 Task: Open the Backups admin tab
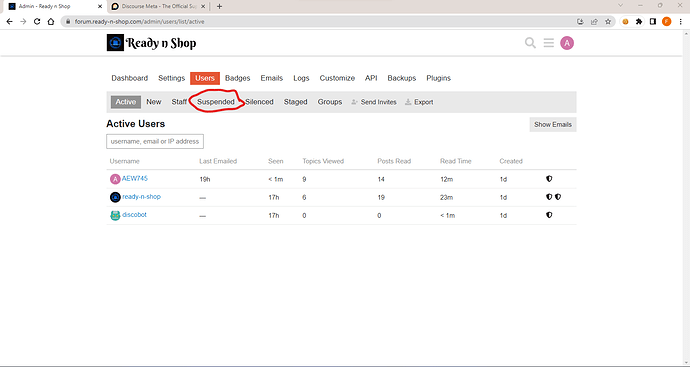pyautogui.click(x=401, y=78)
